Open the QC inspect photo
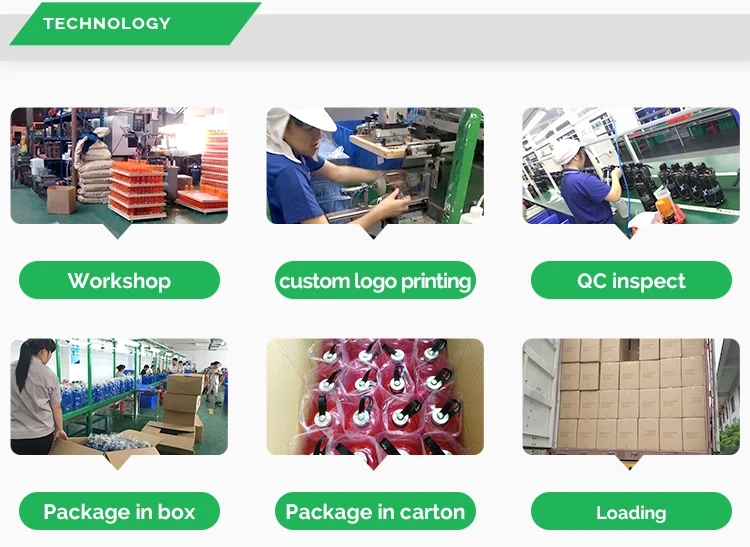The height and width of the screenshot is (547, 750). (631, 165)
